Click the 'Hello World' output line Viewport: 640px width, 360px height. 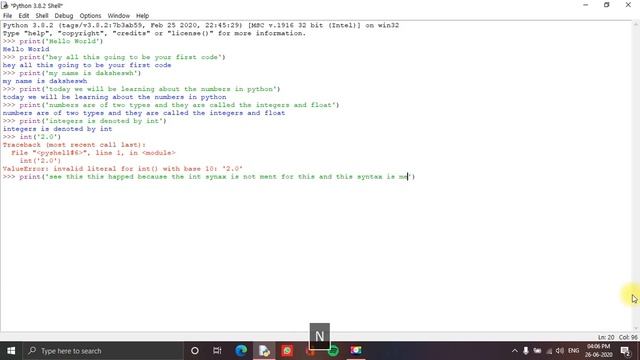pos(26,49)
